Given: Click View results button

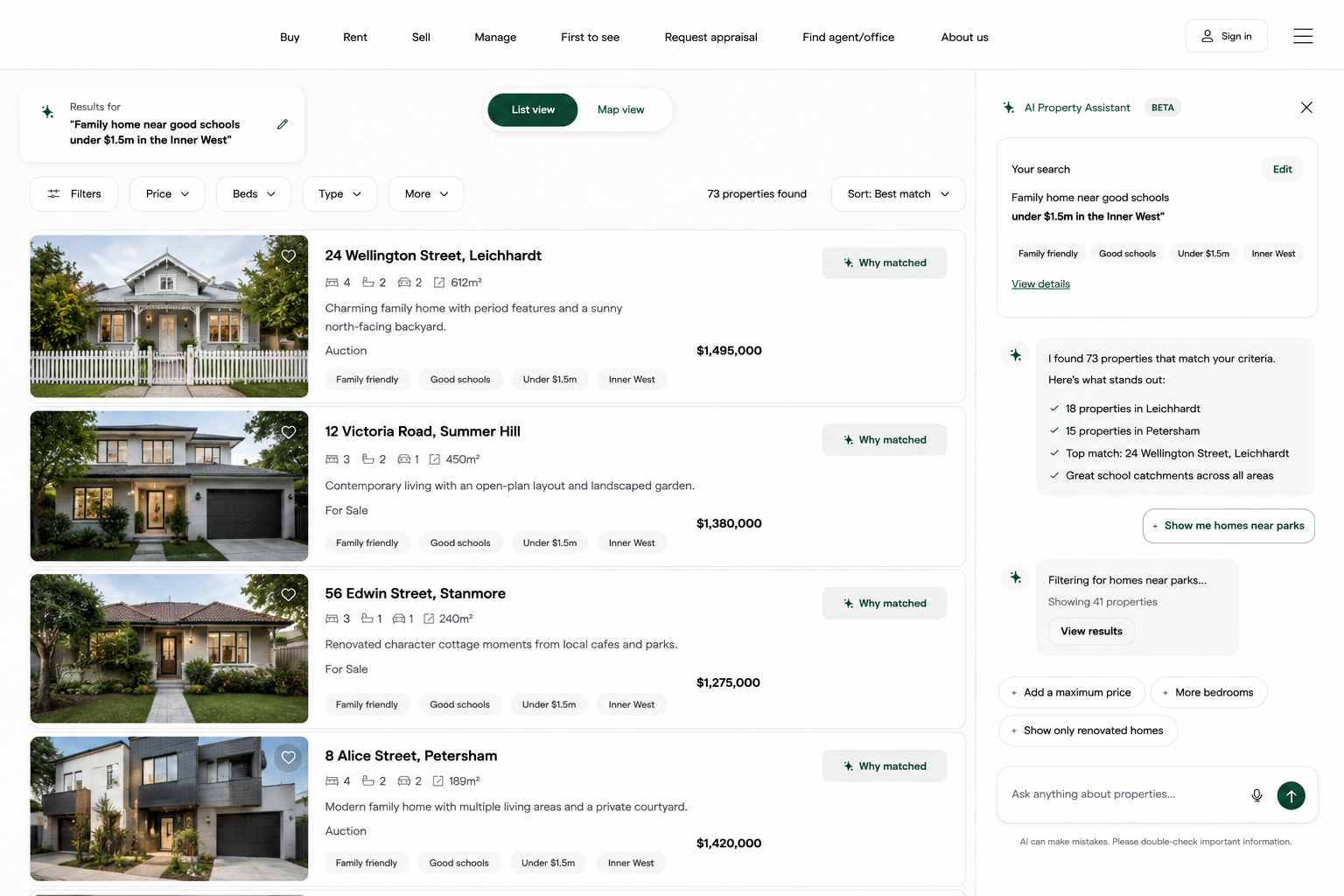Looking at the screenshot, I should pos(1091,631).
